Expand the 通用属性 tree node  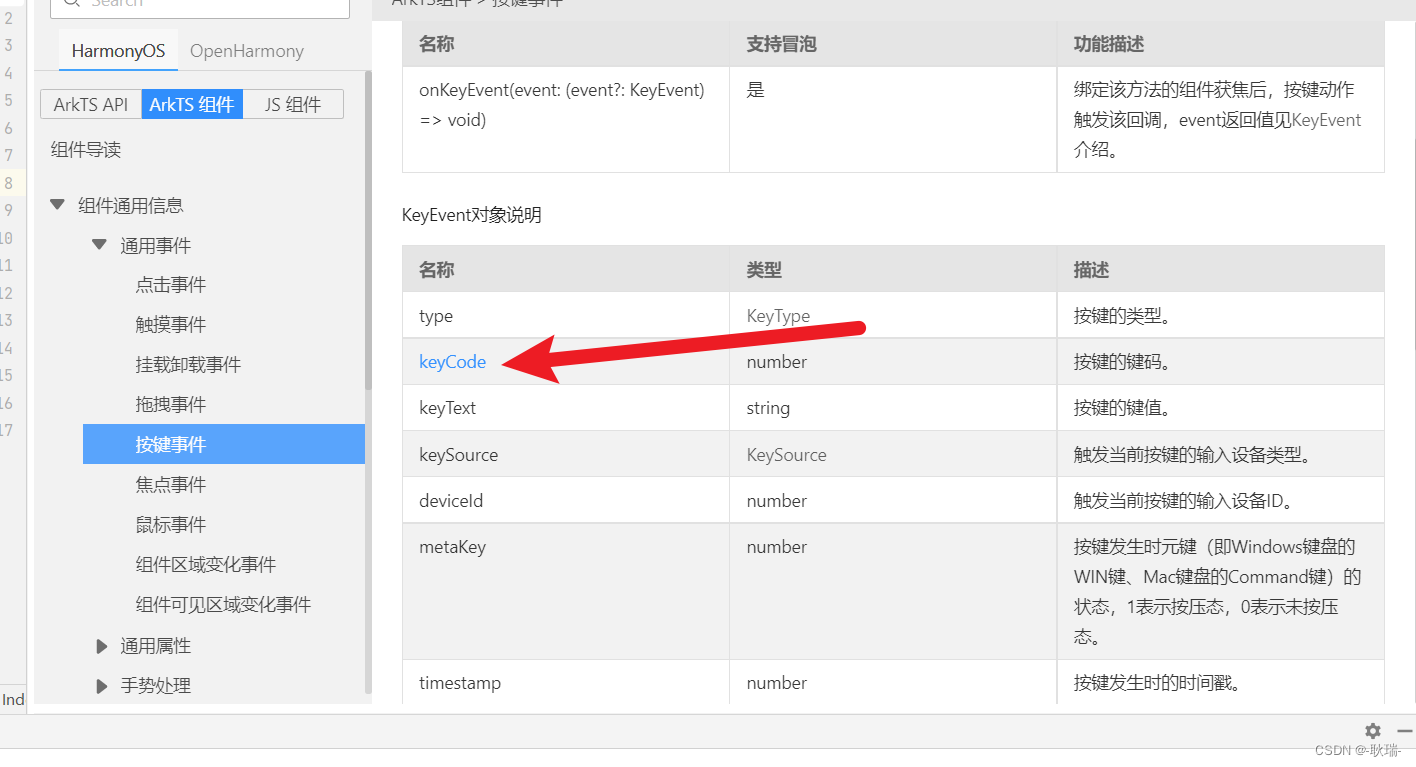point(101,646)
